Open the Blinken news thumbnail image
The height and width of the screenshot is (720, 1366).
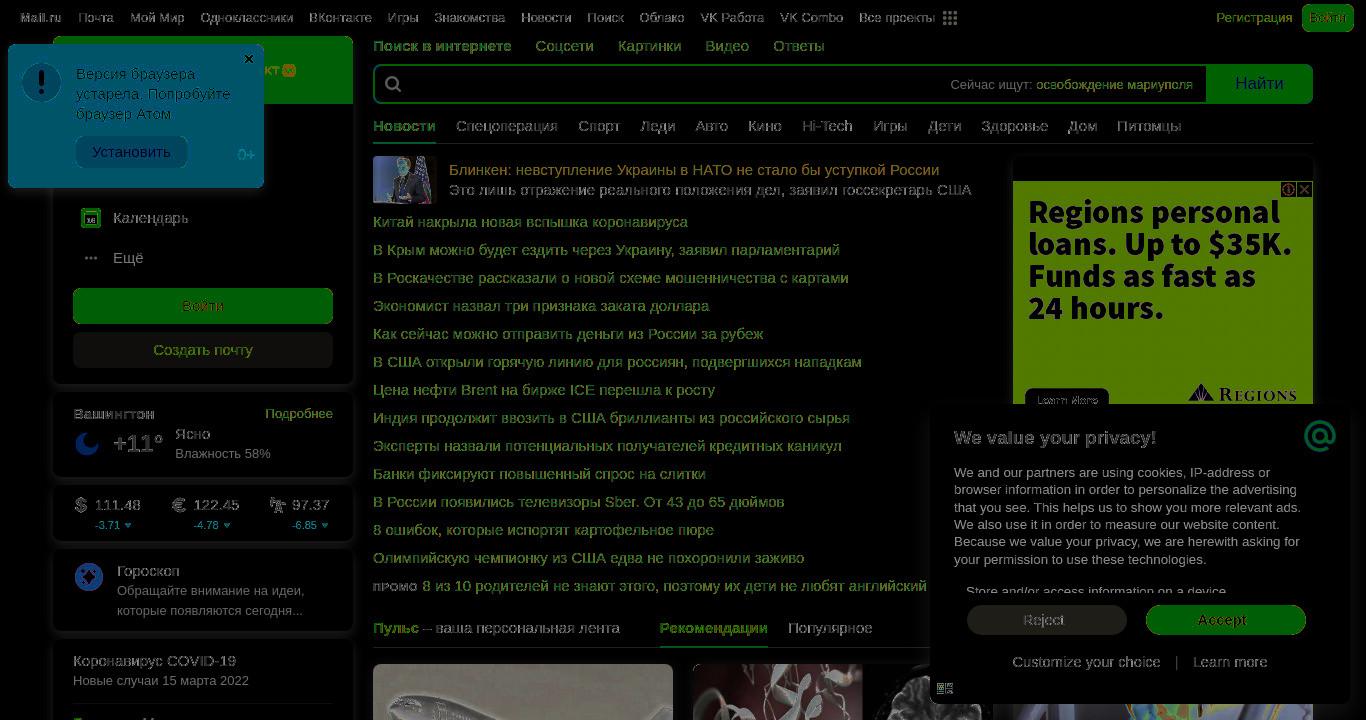pyautogui.click(x=405, y=180)
